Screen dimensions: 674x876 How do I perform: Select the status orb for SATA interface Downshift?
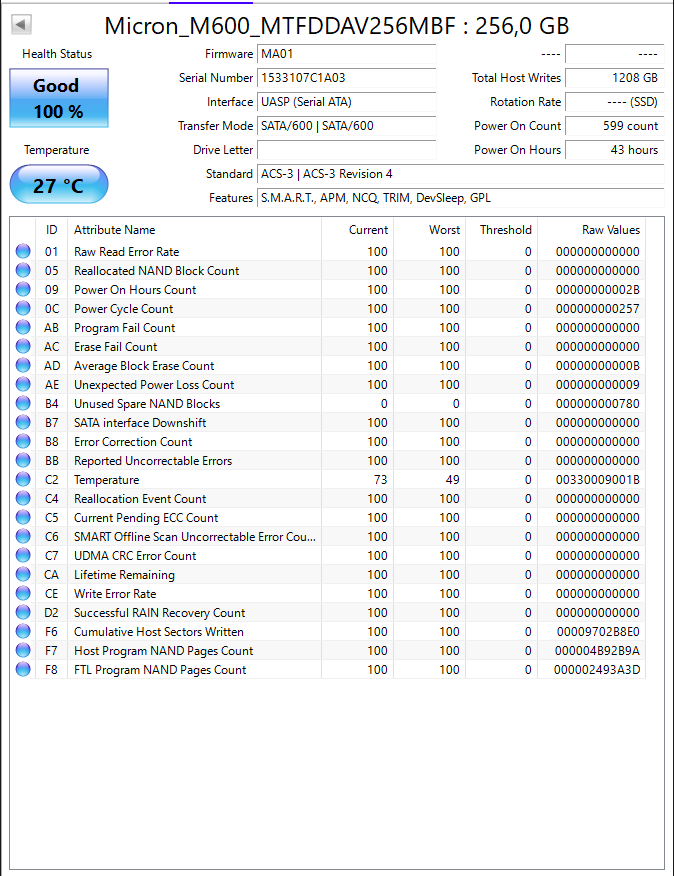coord(23,422)
